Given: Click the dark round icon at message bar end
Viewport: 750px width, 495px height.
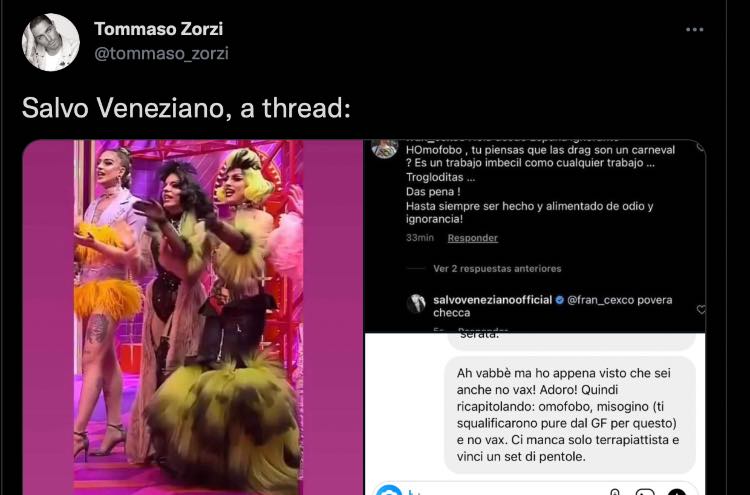Looking at the screenshot, I should click(x=676, y=492).
